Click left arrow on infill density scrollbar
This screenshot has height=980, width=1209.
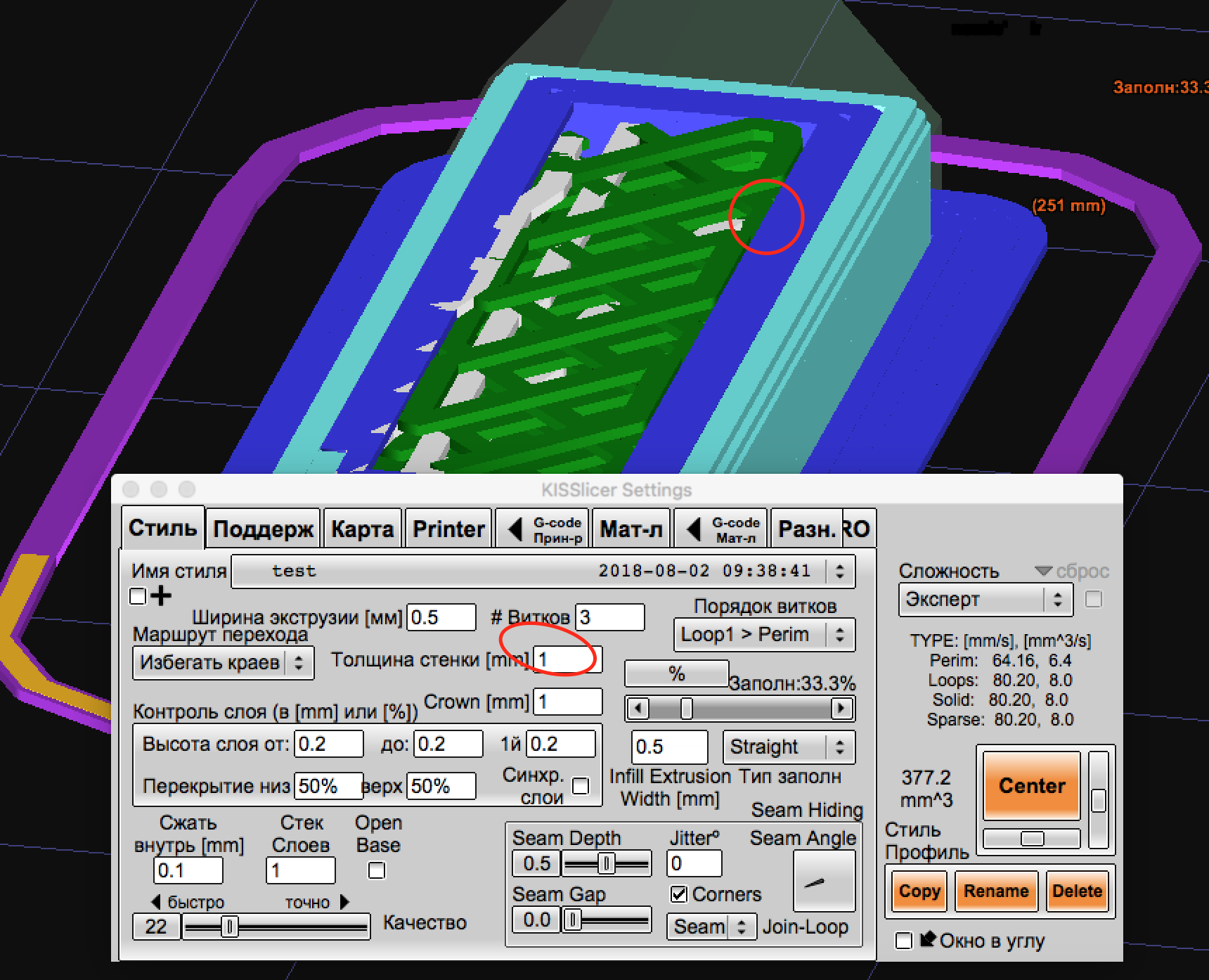point(638,708)
